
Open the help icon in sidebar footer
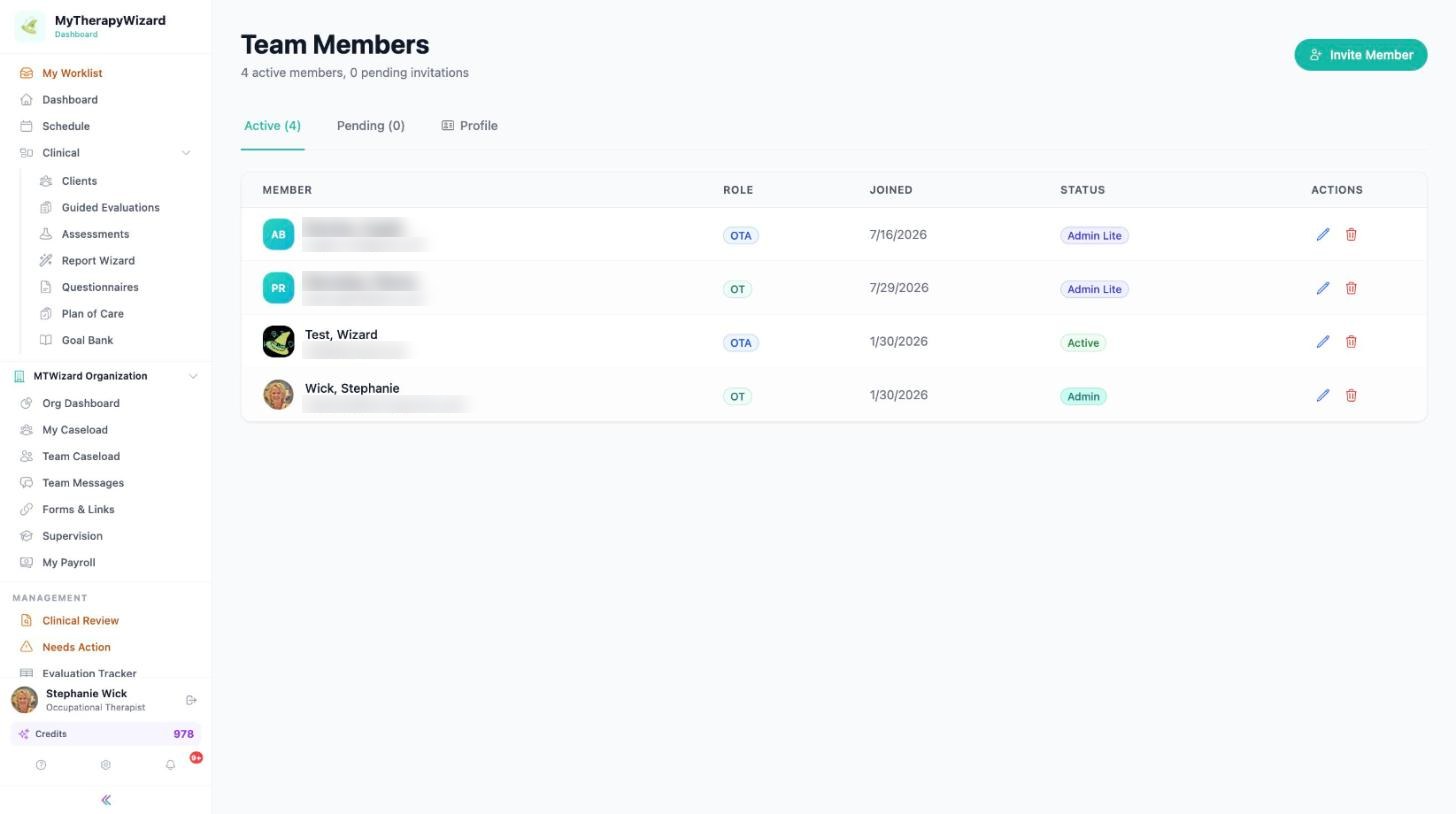[x=41, y=765]
